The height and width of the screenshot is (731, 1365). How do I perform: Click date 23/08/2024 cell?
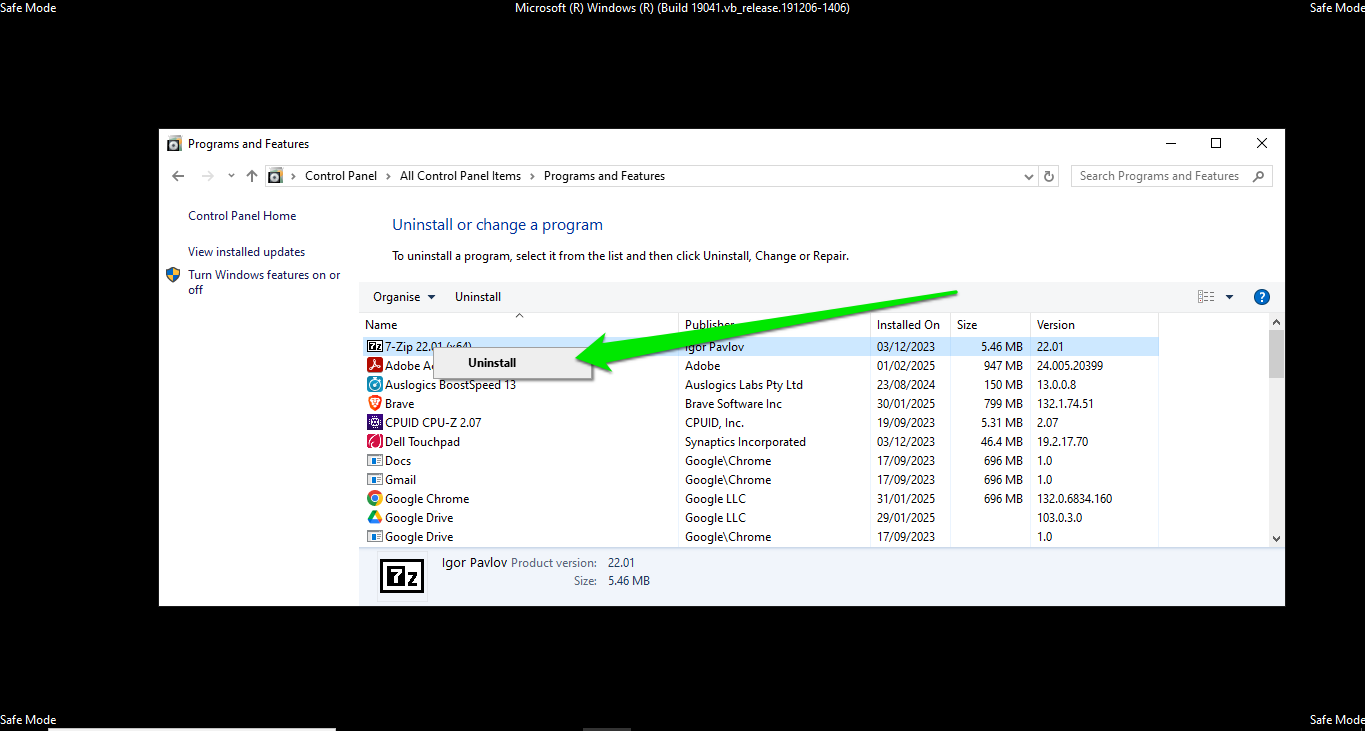pos(906,385)
